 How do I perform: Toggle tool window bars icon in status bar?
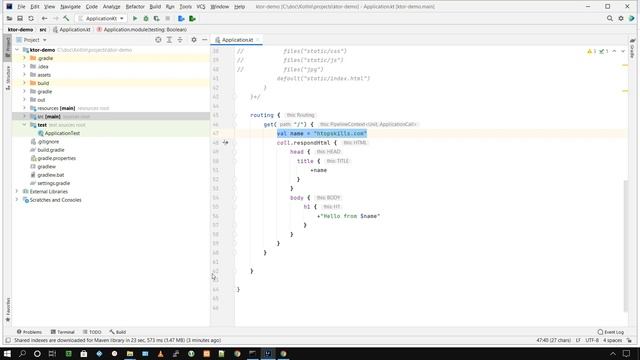coord(8,340)
